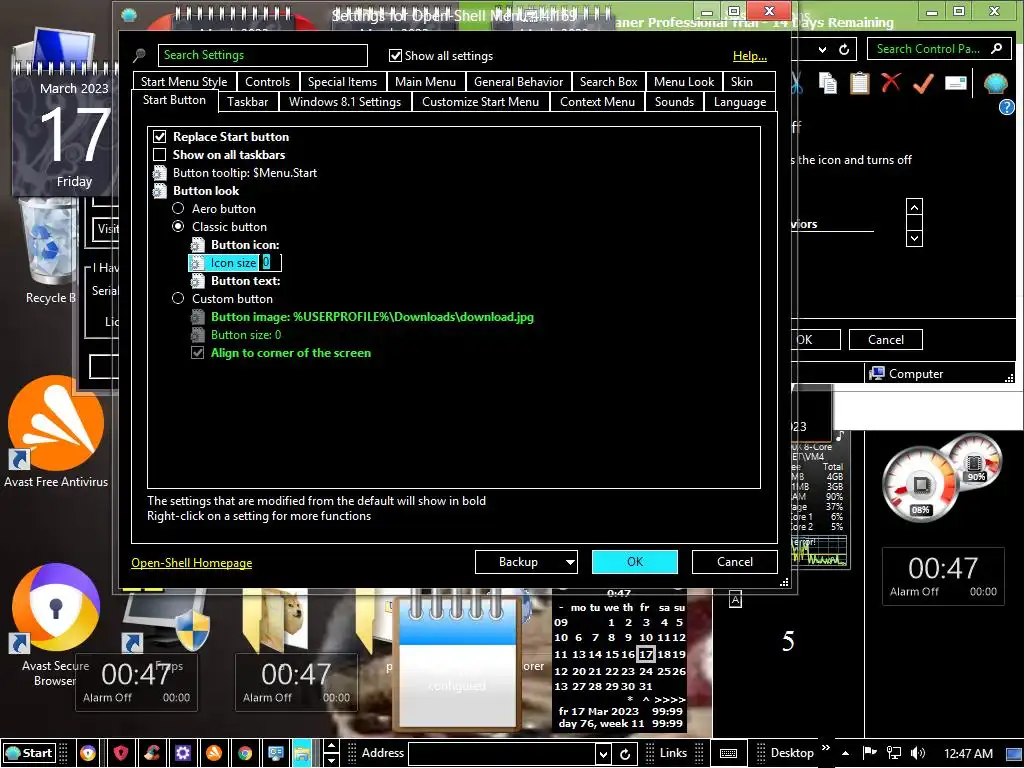Click the volume speaker tray icon
The height and width of the screenshot is (768, 1024).
[x=918, y=753]
